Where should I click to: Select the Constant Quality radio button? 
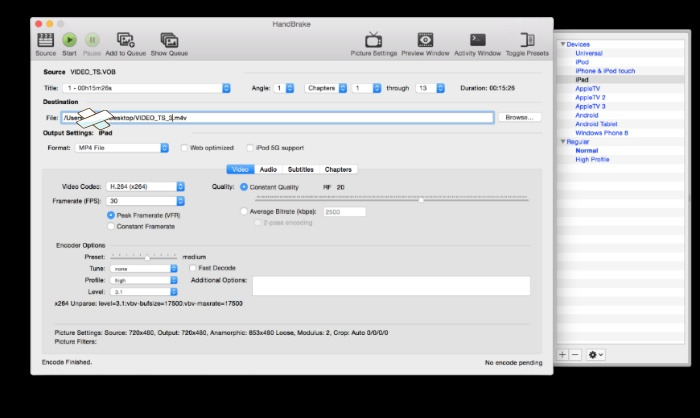click(x=244, y=187)
